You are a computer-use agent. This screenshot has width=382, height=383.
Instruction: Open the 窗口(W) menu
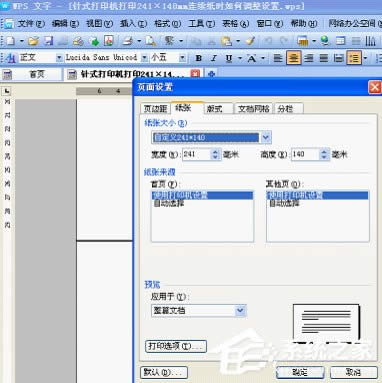click(270, 24)
